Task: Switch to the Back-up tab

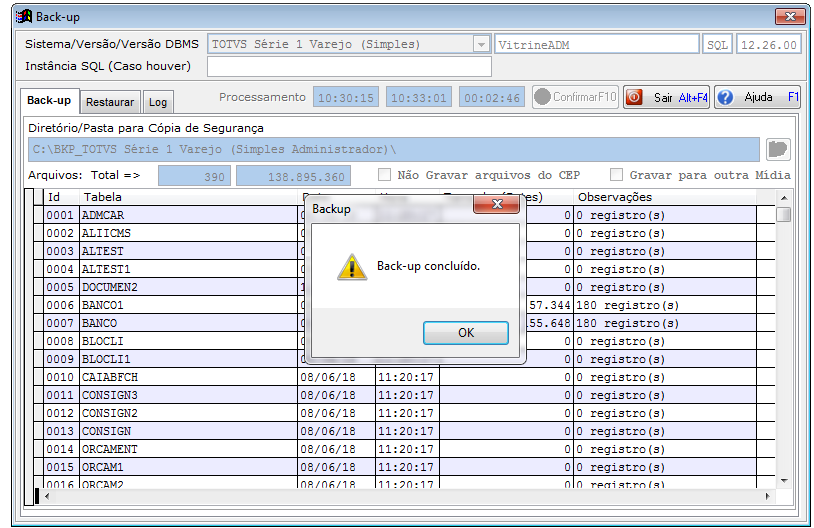Action: 49,100
